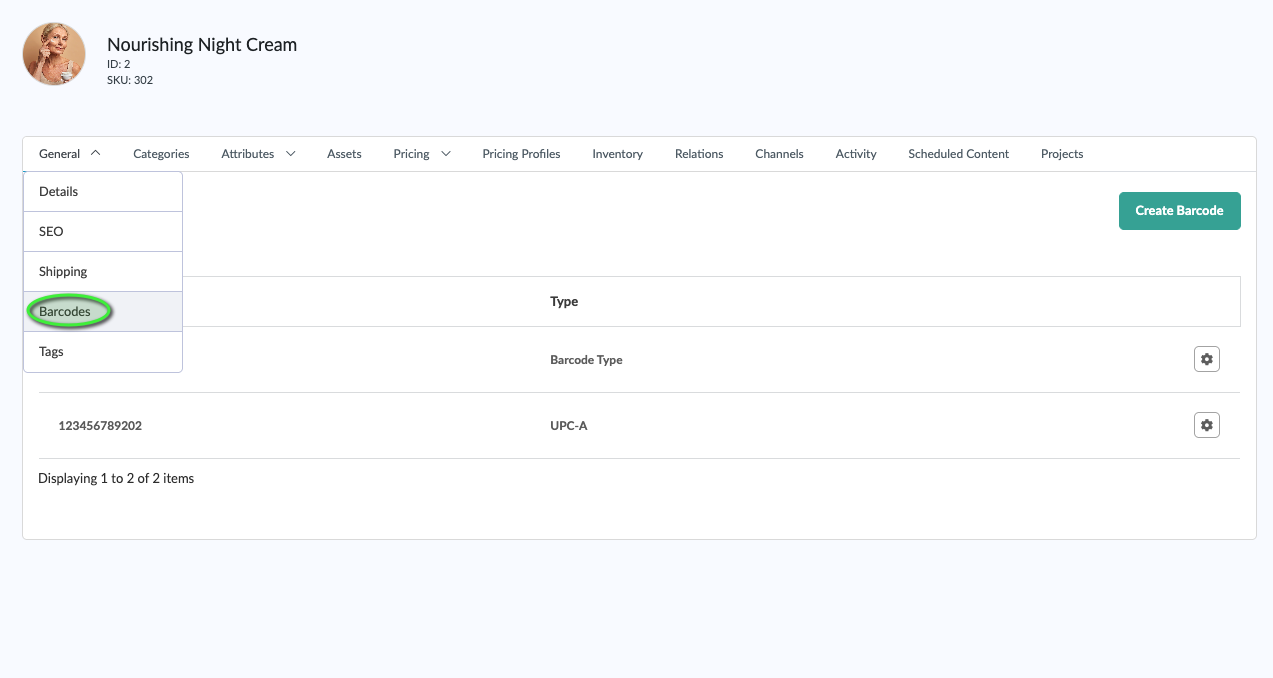Open Tags from the General menu
Image resolution: width=1273 pixels, height=678 pixels.
[x=51, y=351]
